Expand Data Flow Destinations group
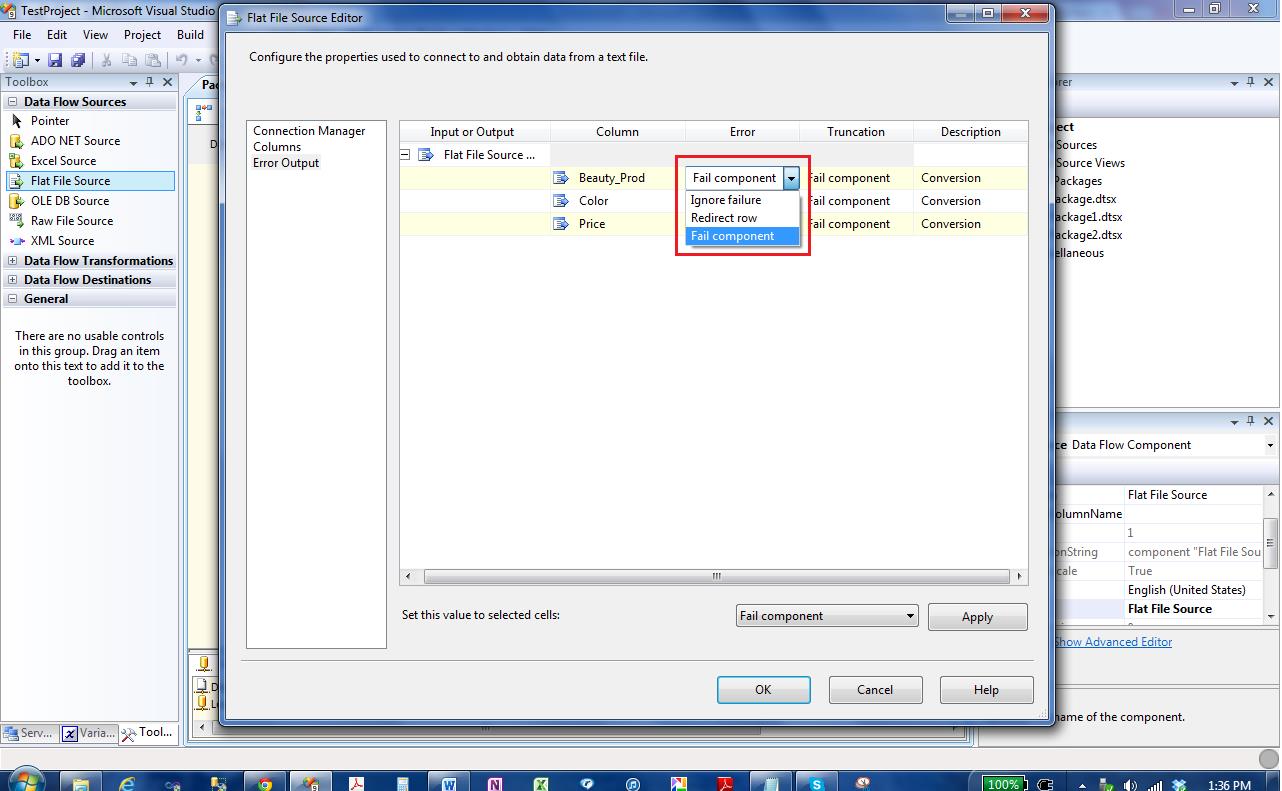 (13, 280)
